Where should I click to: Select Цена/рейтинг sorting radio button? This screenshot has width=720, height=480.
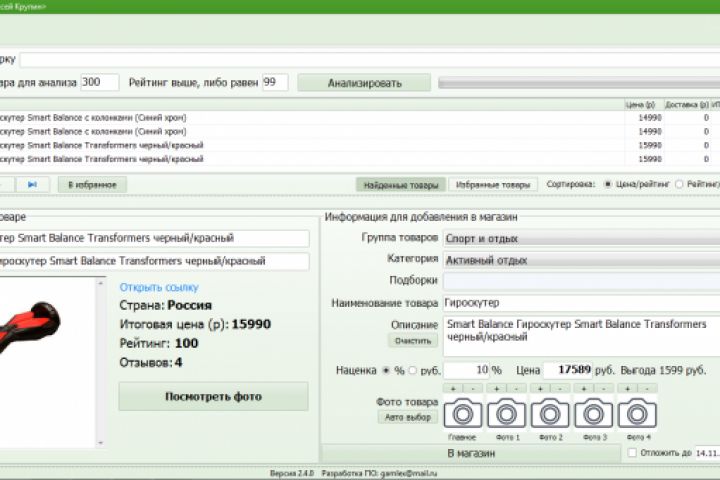[608, 184]
